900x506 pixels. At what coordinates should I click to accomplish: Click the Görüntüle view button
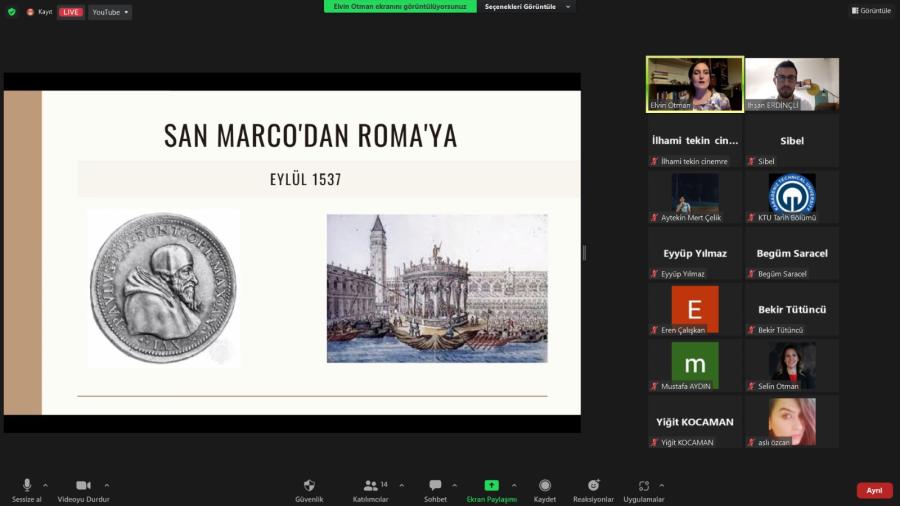(871, 10)
